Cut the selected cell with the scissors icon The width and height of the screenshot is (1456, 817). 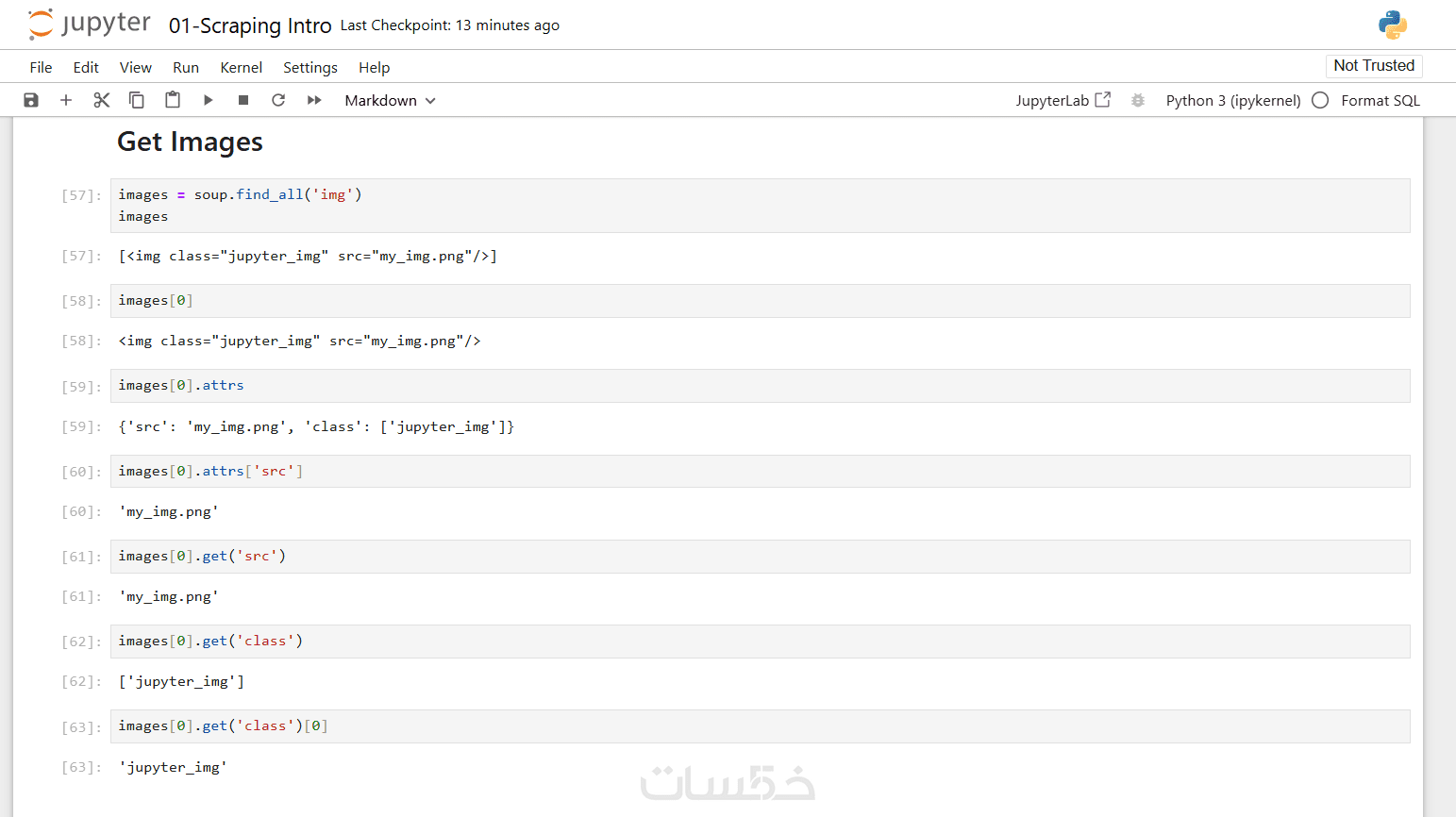pos(102,100)
